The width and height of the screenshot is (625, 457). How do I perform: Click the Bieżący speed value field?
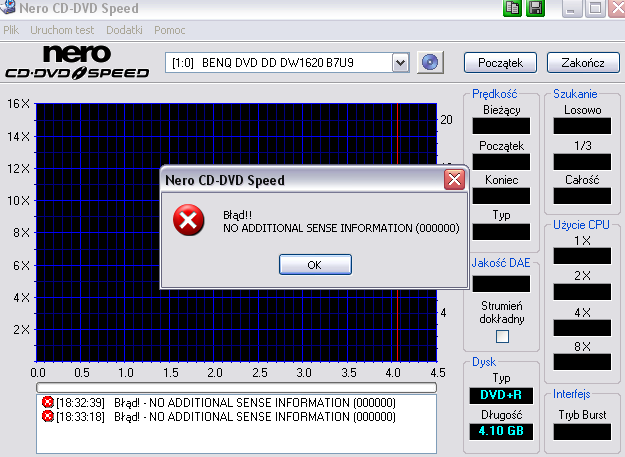coord(501,126)
